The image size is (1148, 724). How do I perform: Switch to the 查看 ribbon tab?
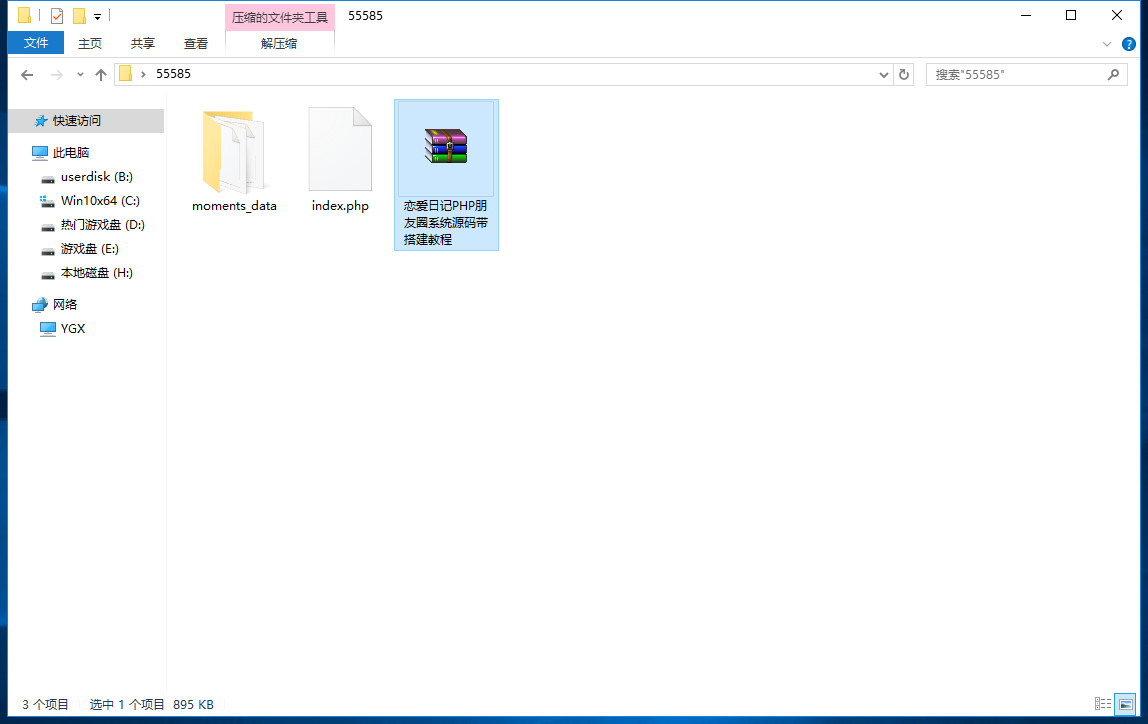[x=196, y=43]
